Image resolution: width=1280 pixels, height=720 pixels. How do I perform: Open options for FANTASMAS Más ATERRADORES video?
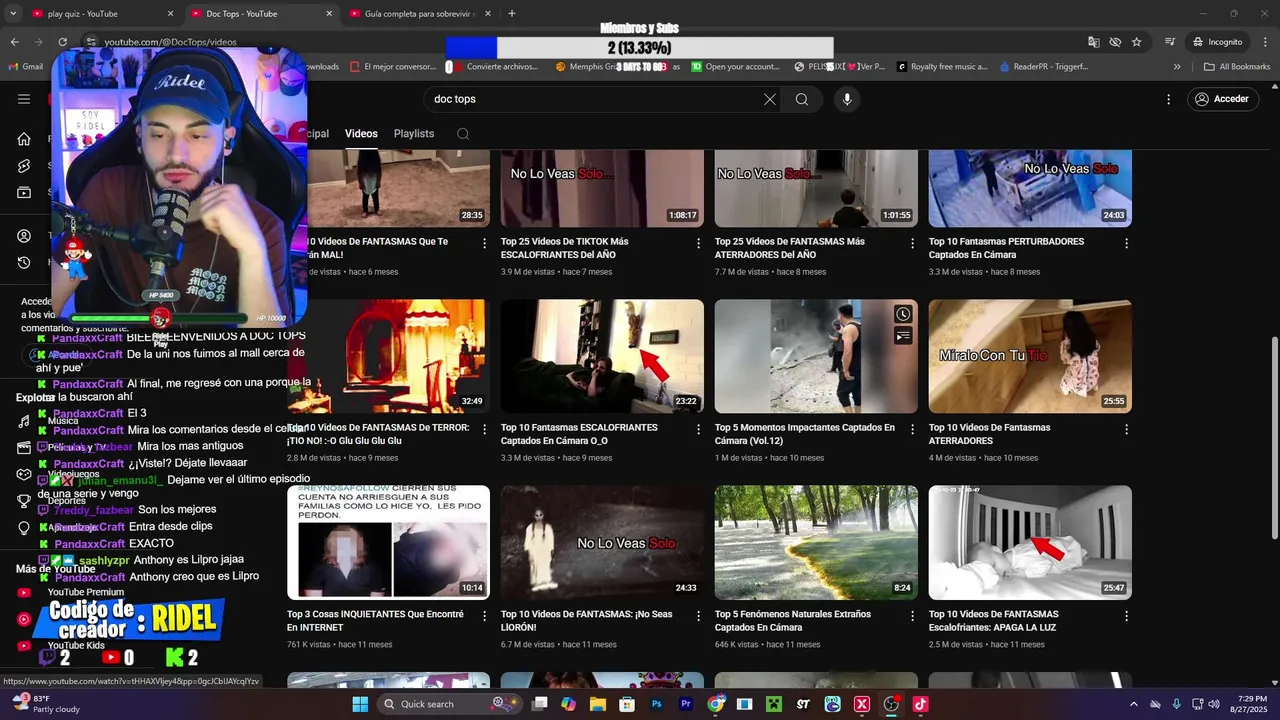[x=912, y=243]
